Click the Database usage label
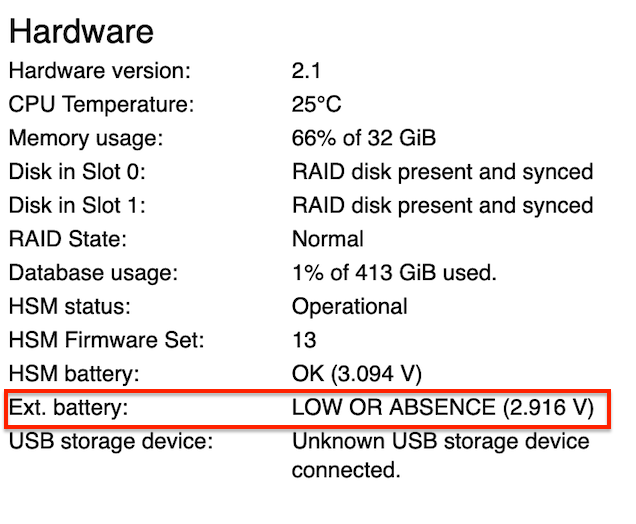 (x=92, y=272)
